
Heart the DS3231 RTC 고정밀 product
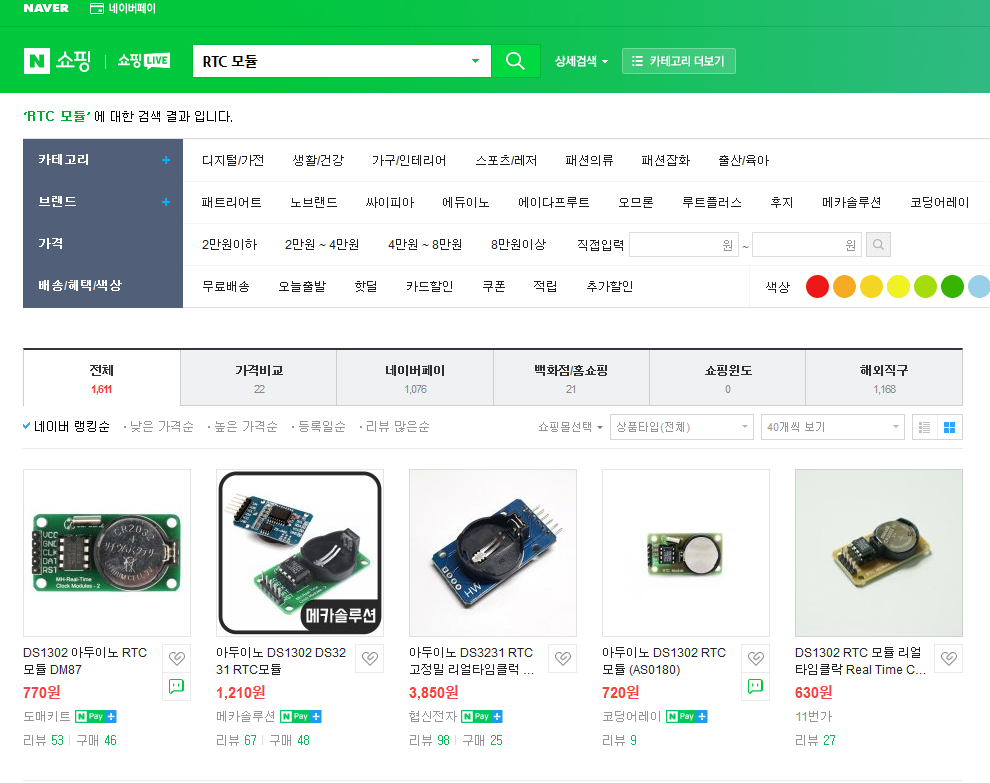[563, 659]
